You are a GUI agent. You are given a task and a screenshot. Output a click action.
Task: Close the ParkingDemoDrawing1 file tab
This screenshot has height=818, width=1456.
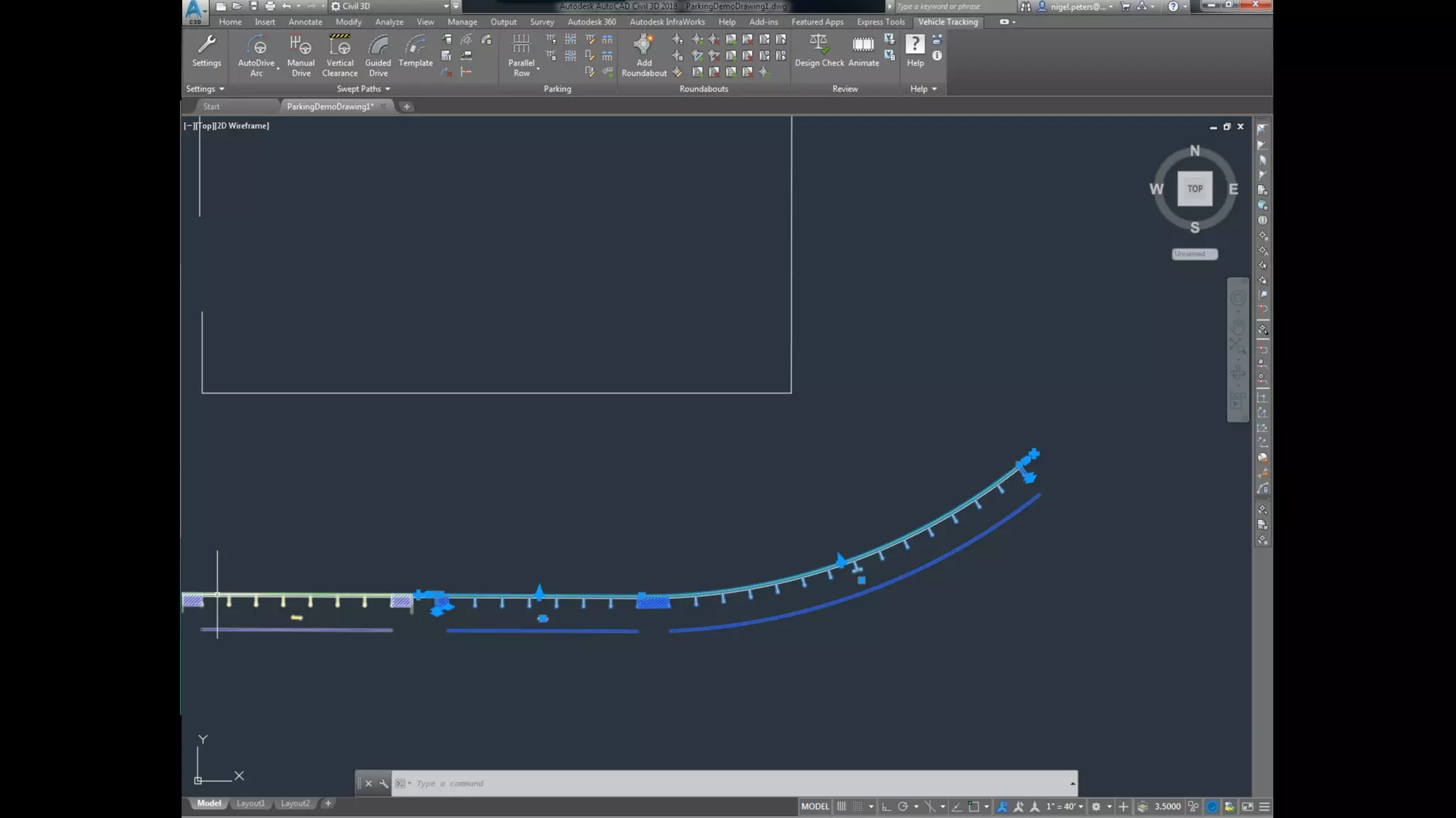383,107
